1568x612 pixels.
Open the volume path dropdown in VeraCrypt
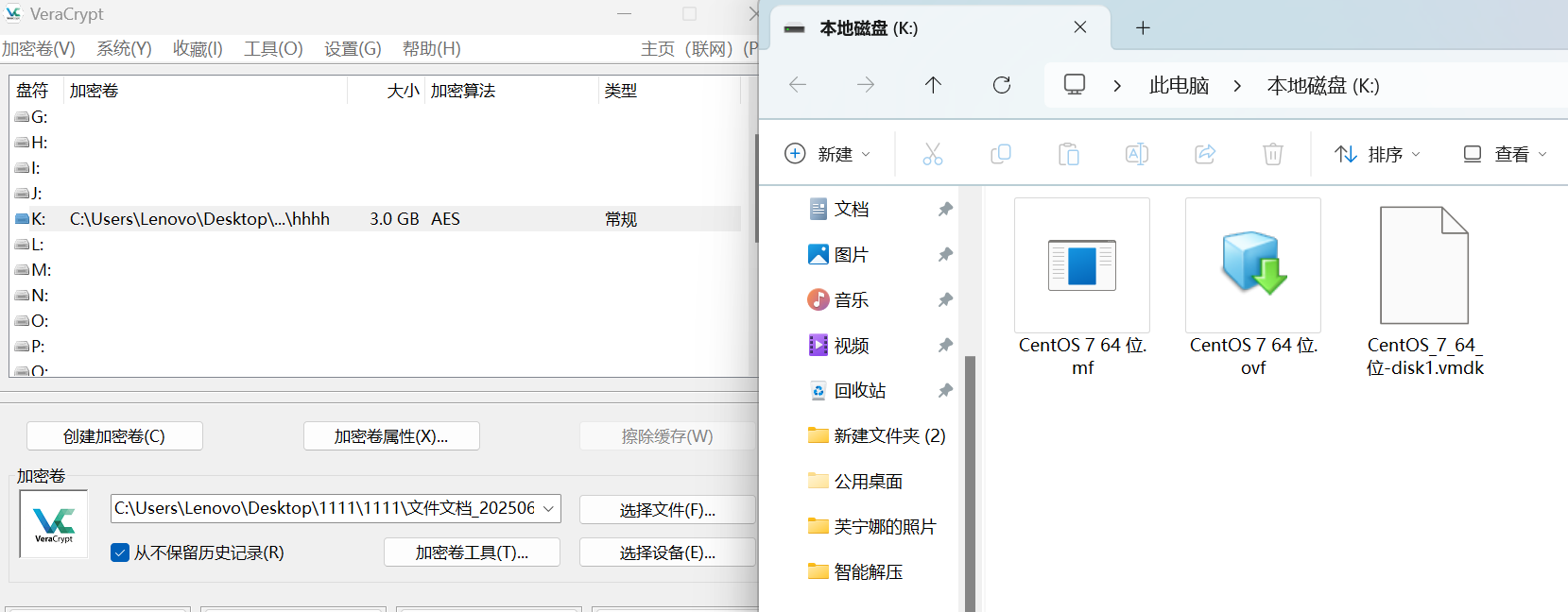[548, 508]
